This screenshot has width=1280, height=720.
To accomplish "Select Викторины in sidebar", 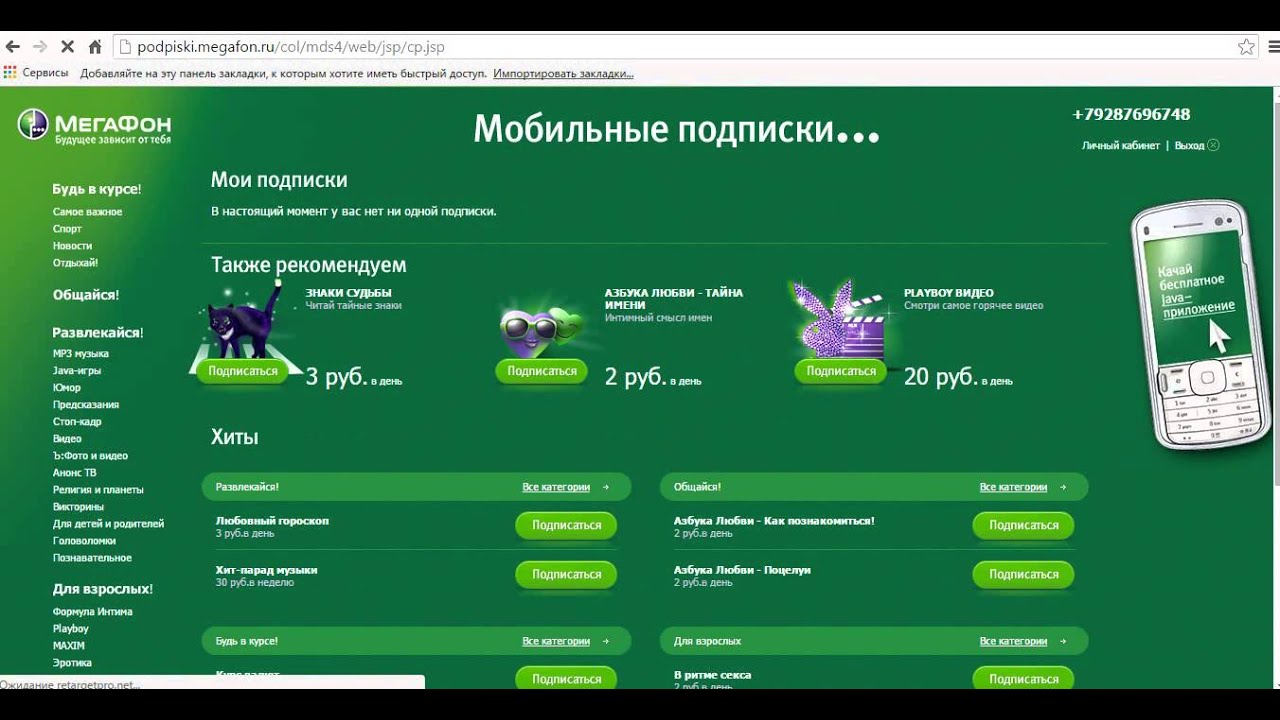I will (78, 507).
